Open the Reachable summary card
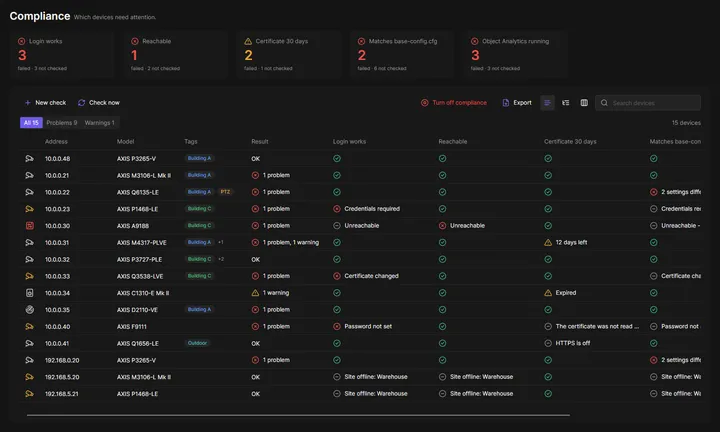Viewport: 720px width, 432px height. coord(175,55)
